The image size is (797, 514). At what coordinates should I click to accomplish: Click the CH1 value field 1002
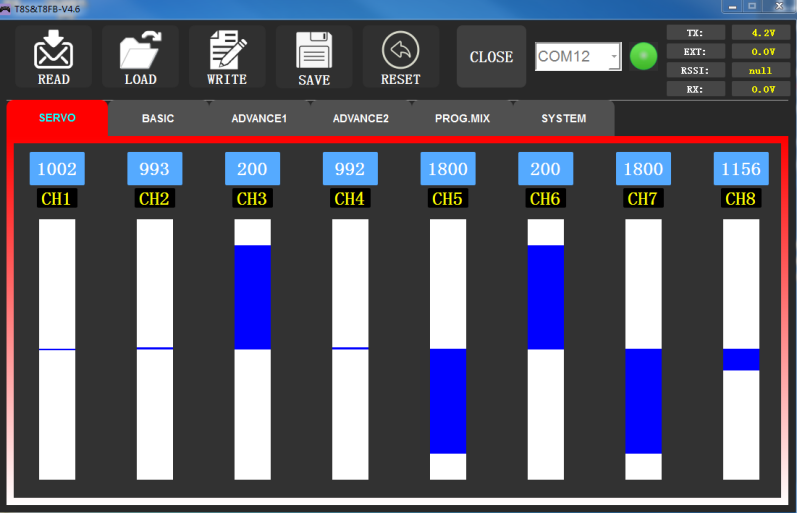57,169
